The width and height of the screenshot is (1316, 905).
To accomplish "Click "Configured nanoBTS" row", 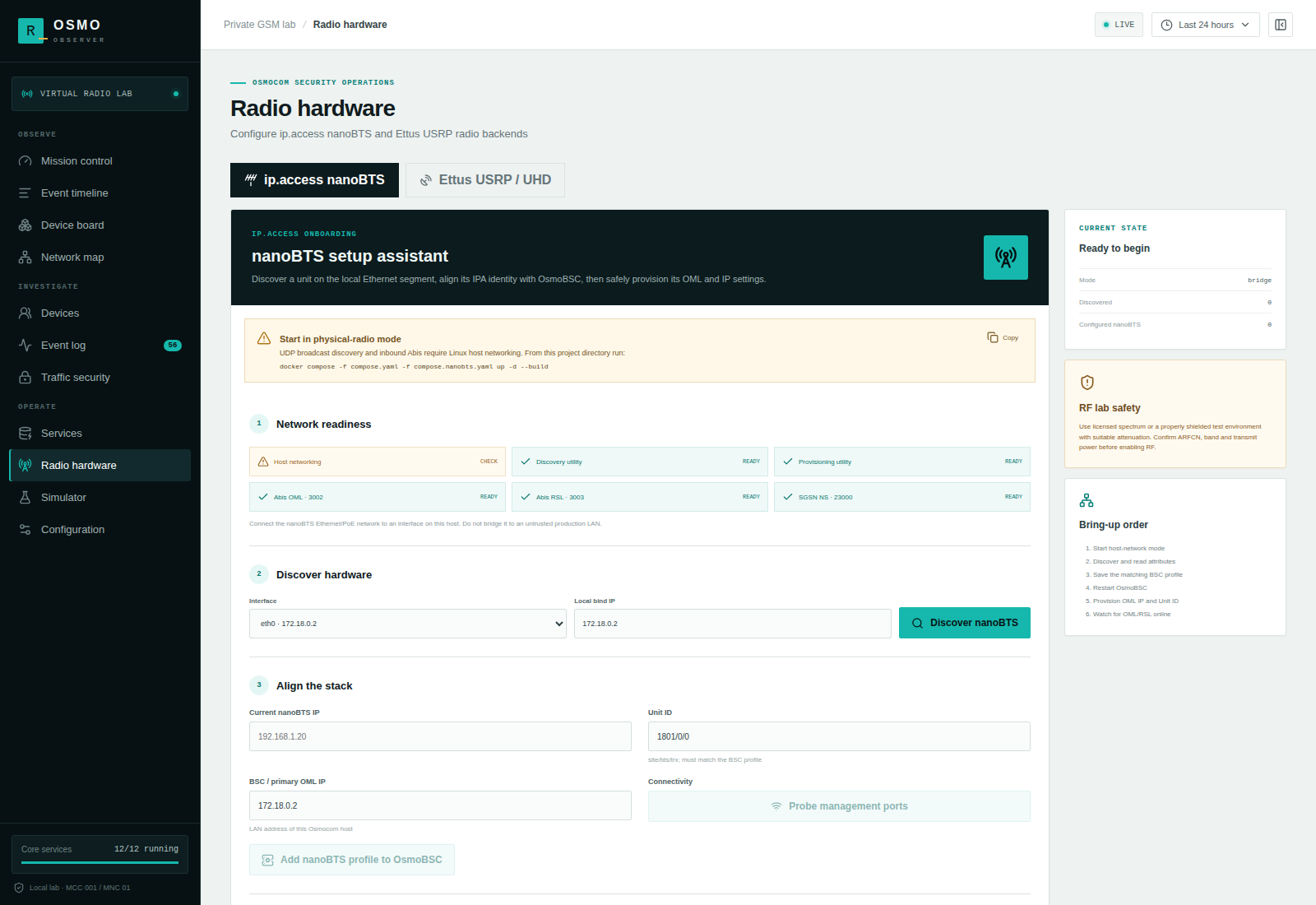I will tap(1175, 325).
